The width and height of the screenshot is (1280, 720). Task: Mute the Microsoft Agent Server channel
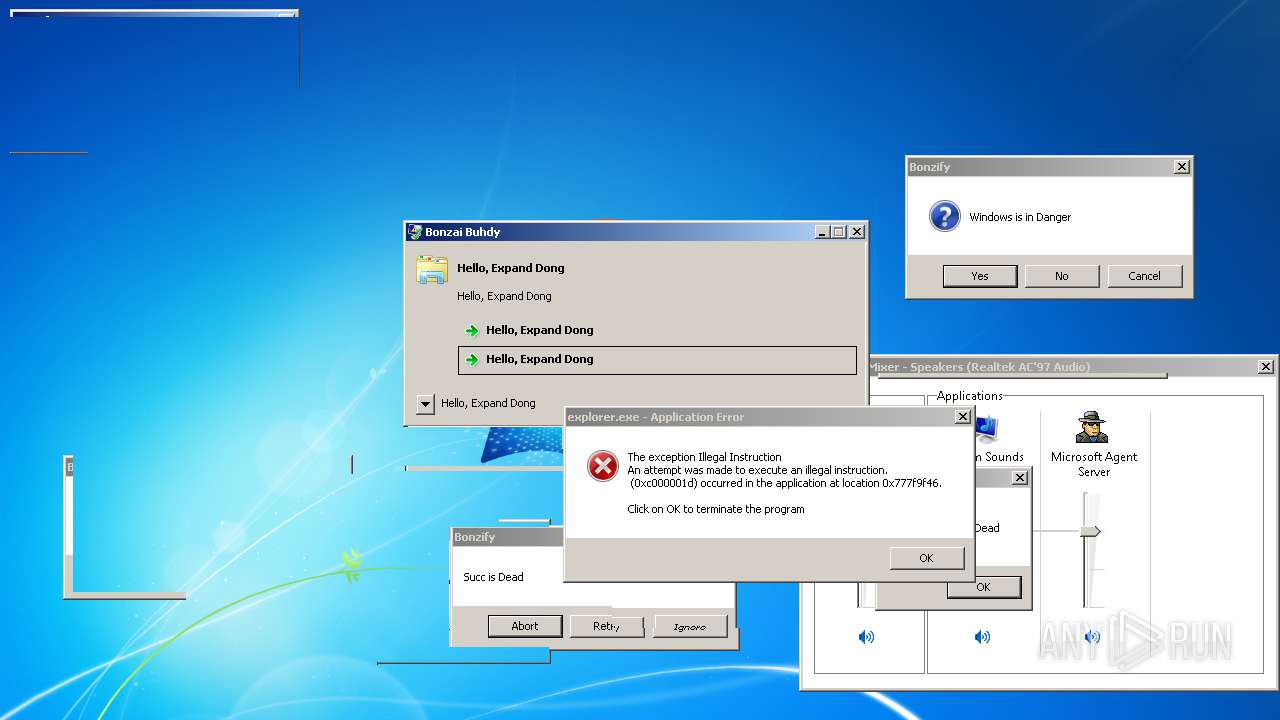click(x=1092, y=637)
